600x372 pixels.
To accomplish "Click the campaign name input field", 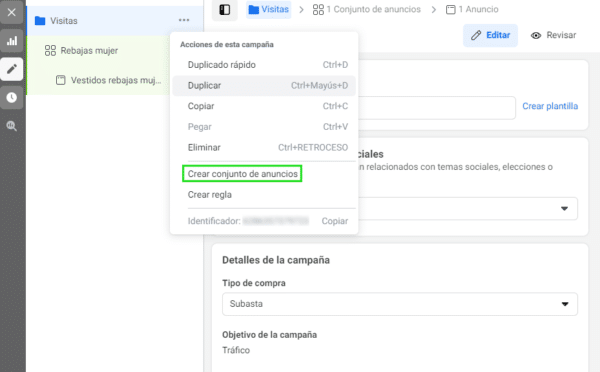I will click(x=437, y=108).
